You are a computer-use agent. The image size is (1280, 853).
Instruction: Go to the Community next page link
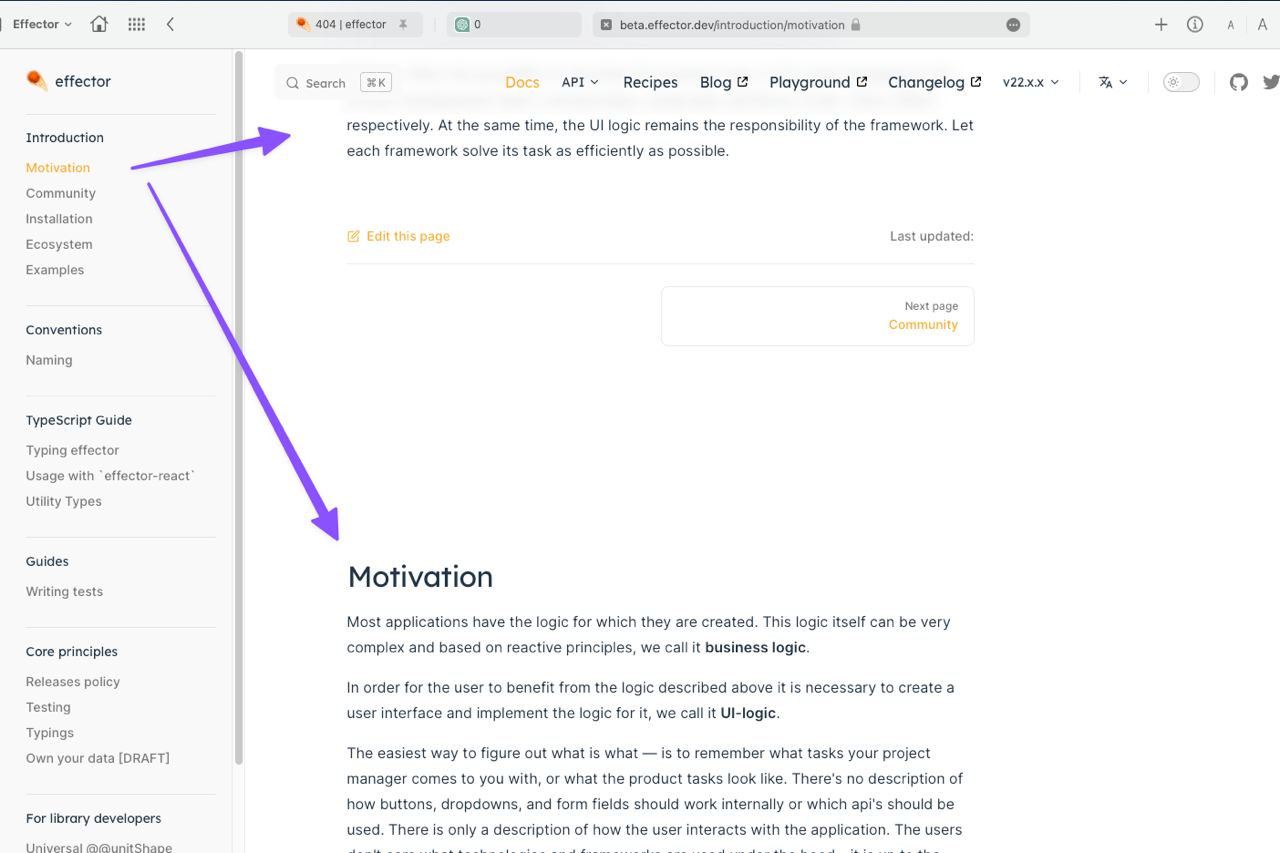pos(923,324)
